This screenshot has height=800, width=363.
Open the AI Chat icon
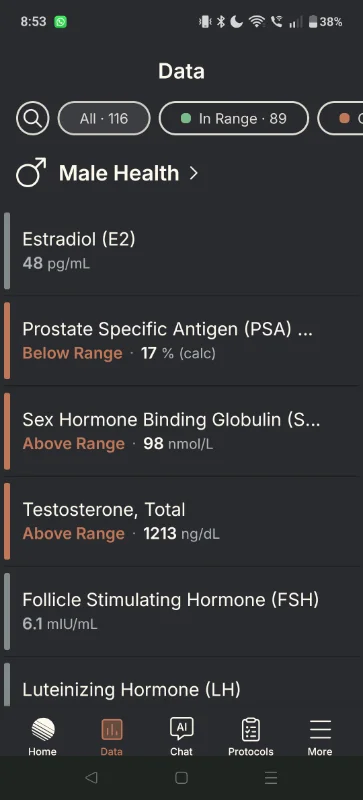(x=181, y=729)
